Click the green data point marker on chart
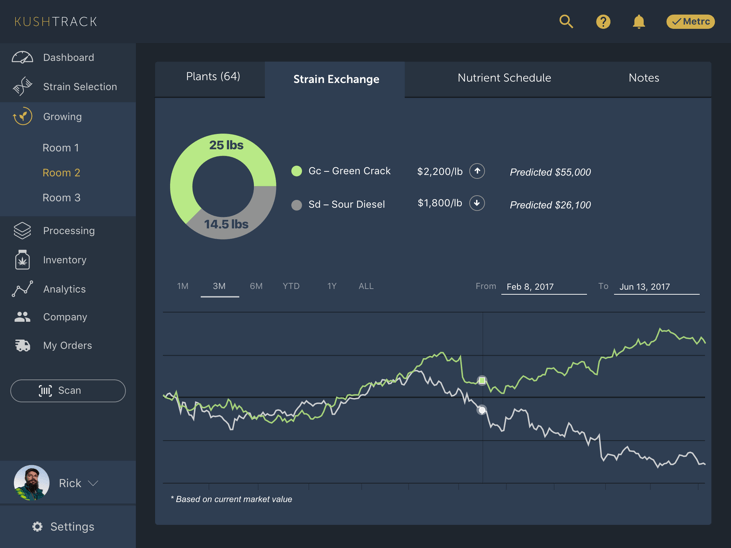The height and width of the screenshot is (548, 731). pos(482,381)
